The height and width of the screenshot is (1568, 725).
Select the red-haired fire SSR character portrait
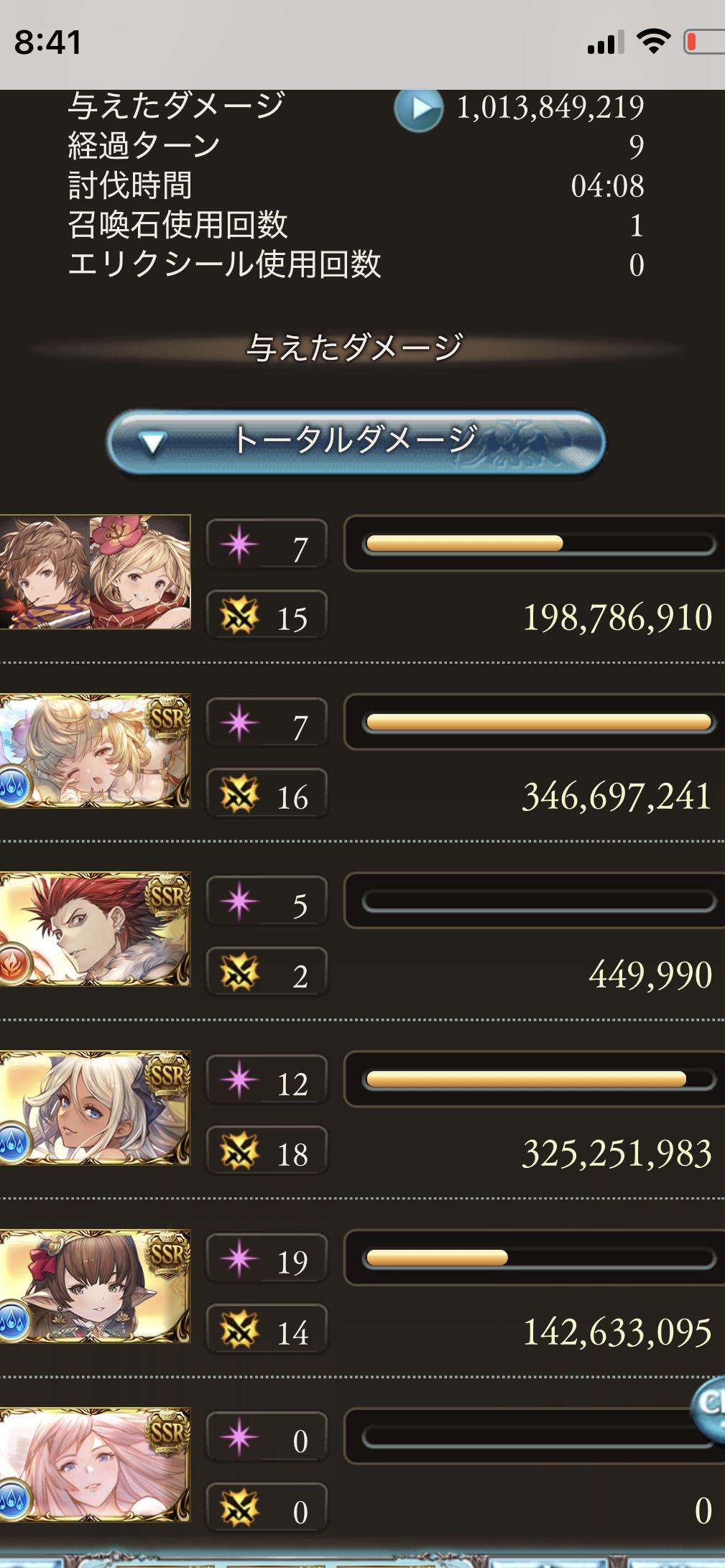point(95,929)
